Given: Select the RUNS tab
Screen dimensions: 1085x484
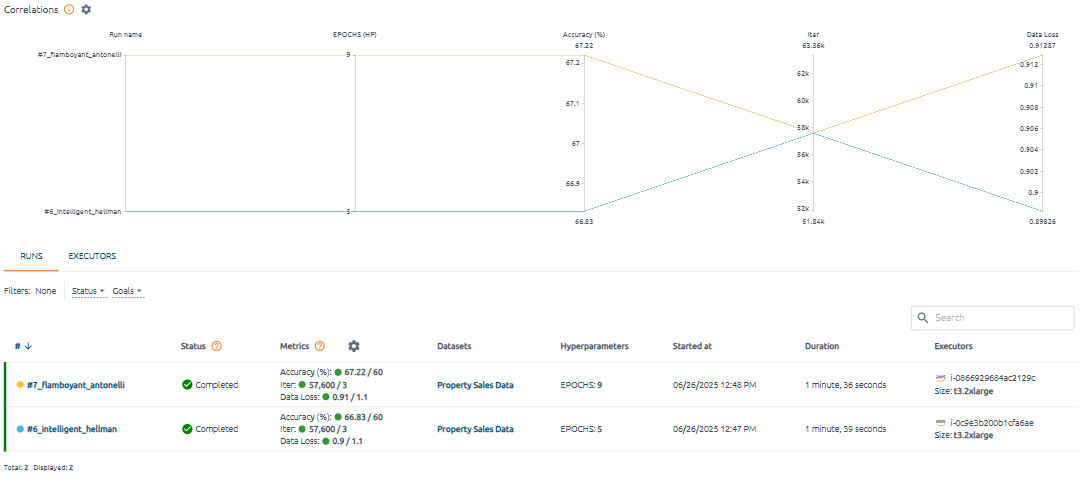Looking at the screenshot, I should (31, 256).
